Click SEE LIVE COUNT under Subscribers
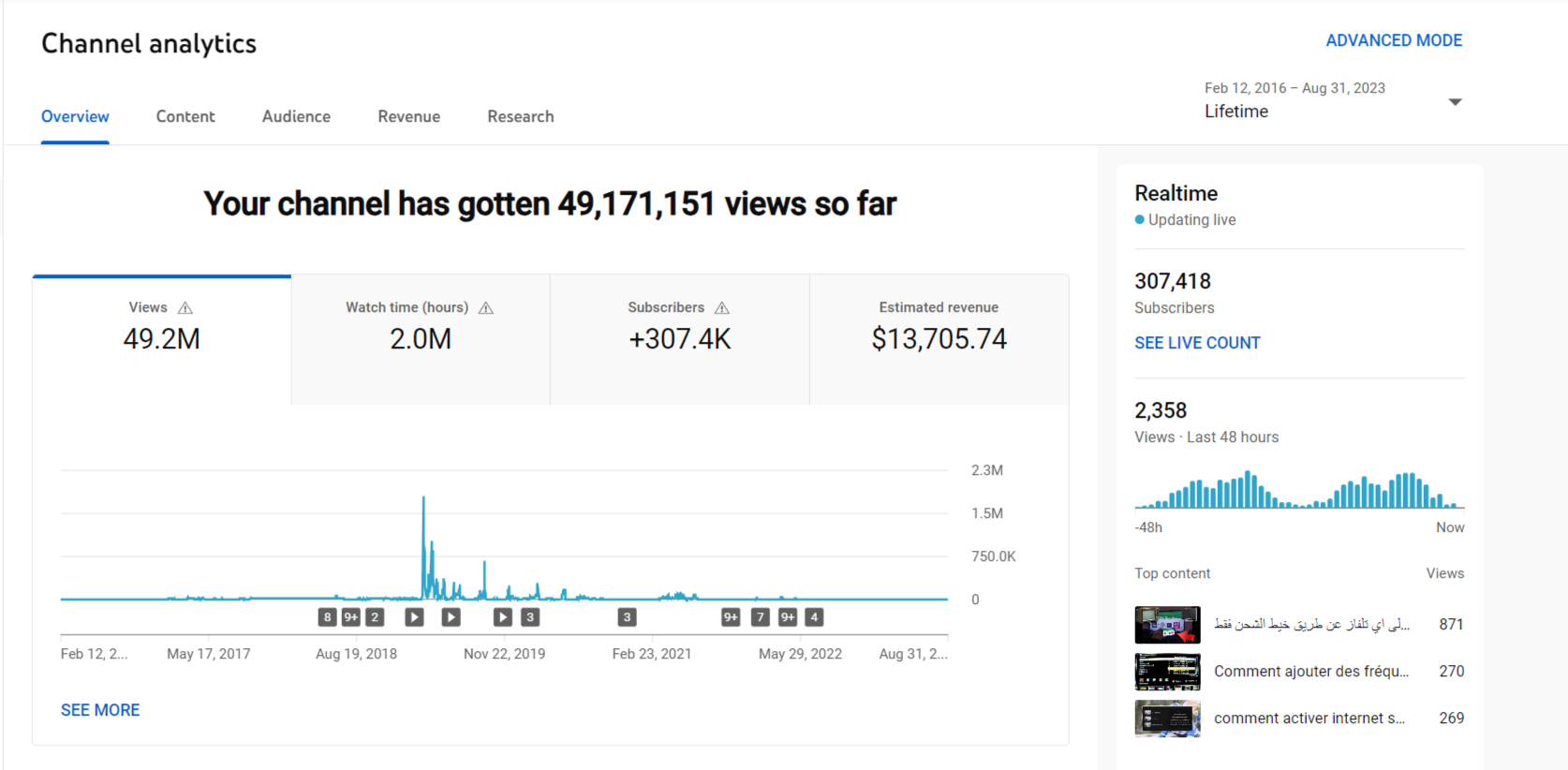The height and width of the screenshot is (770, 1568). point(1197,343)
